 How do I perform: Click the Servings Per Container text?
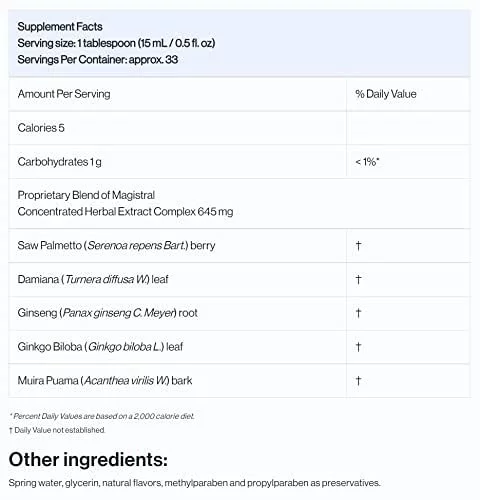(98, 60)
